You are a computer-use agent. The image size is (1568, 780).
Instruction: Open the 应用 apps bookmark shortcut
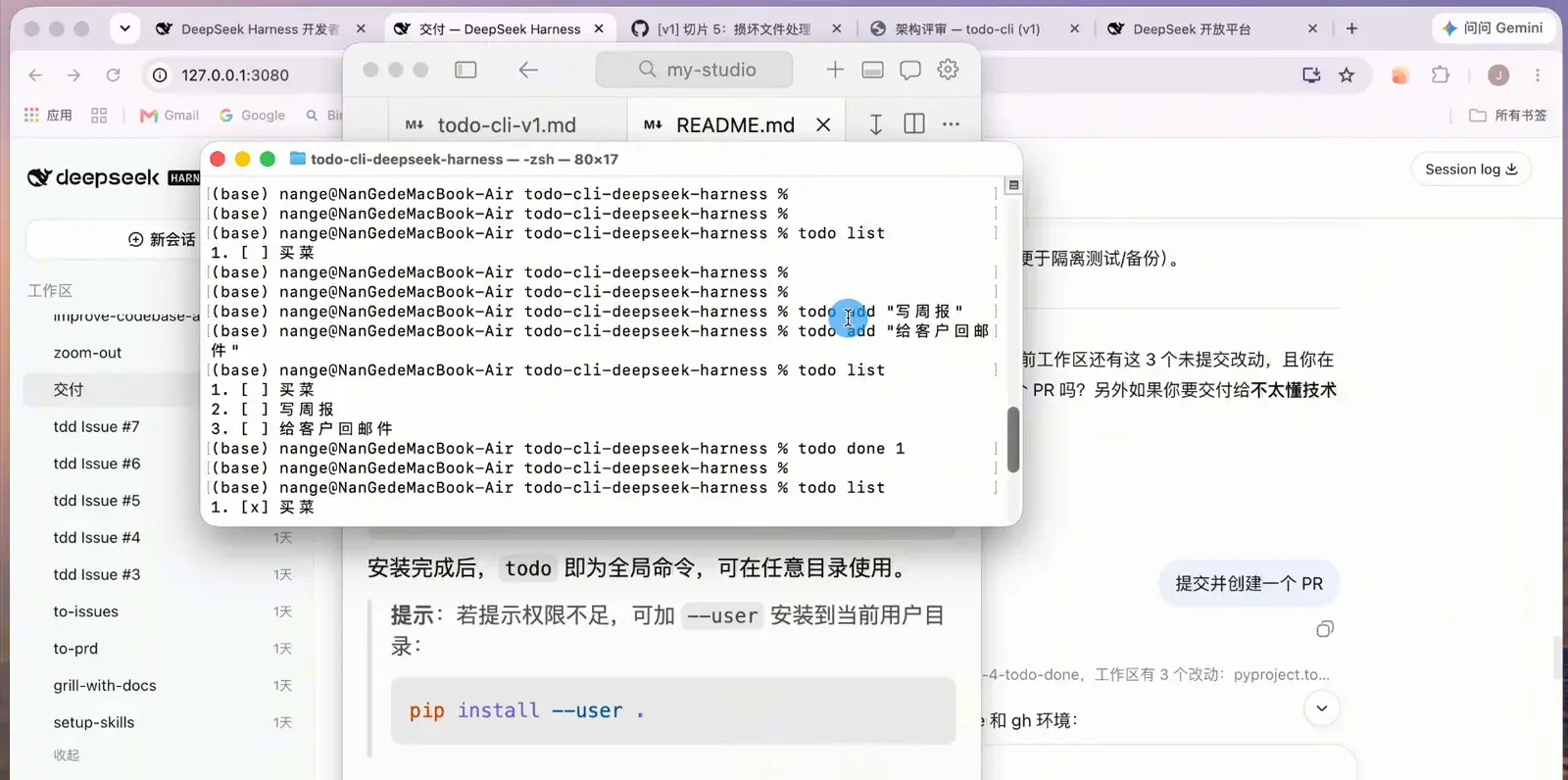coord(48,115)
